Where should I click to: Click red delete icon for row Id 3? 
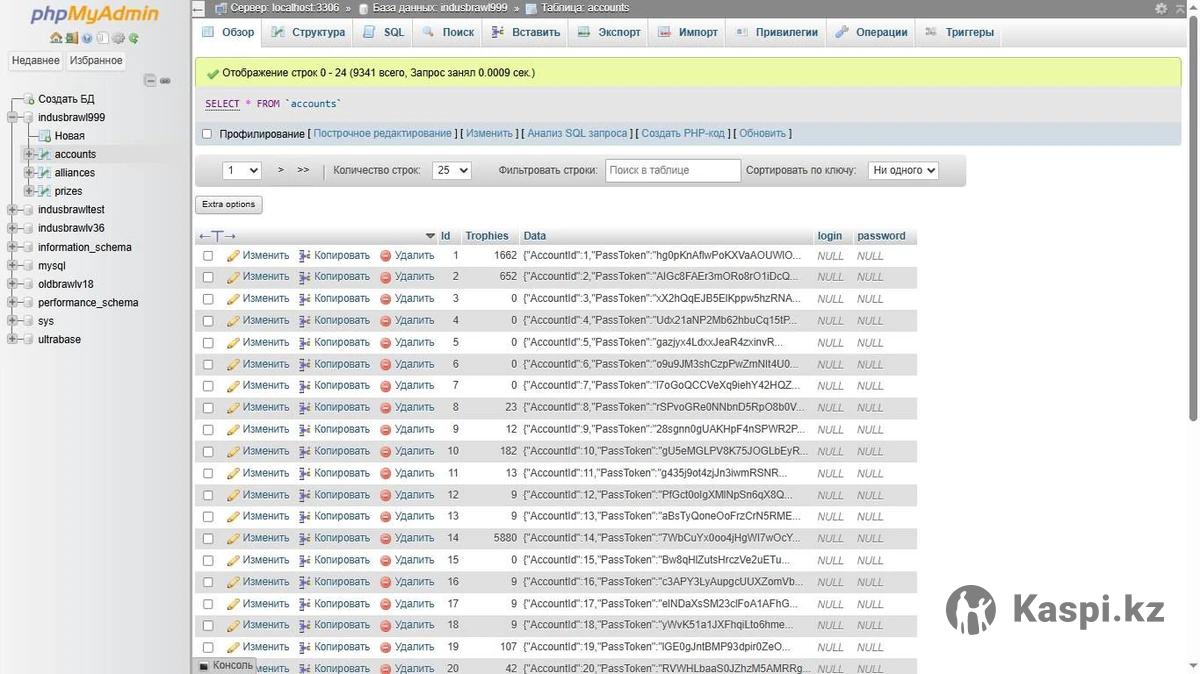point(386,299)
